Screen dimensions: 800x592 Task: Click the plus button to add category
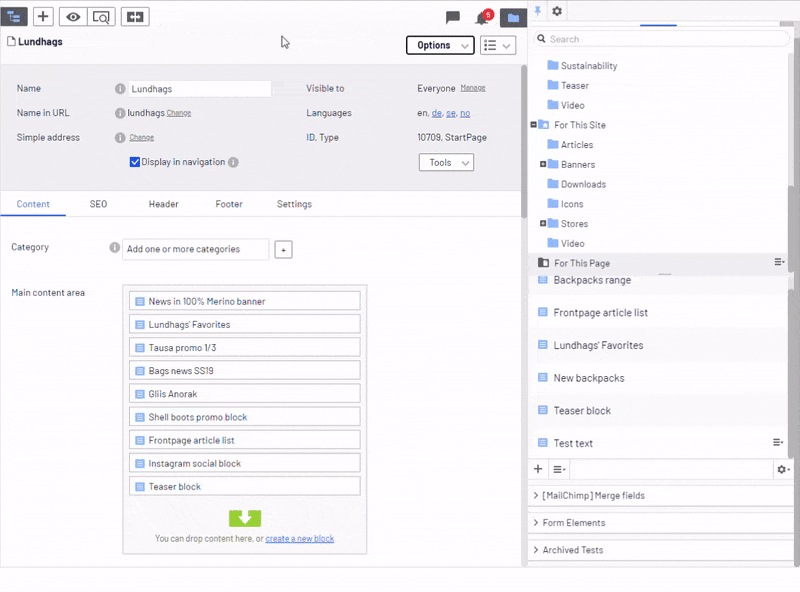283,250
